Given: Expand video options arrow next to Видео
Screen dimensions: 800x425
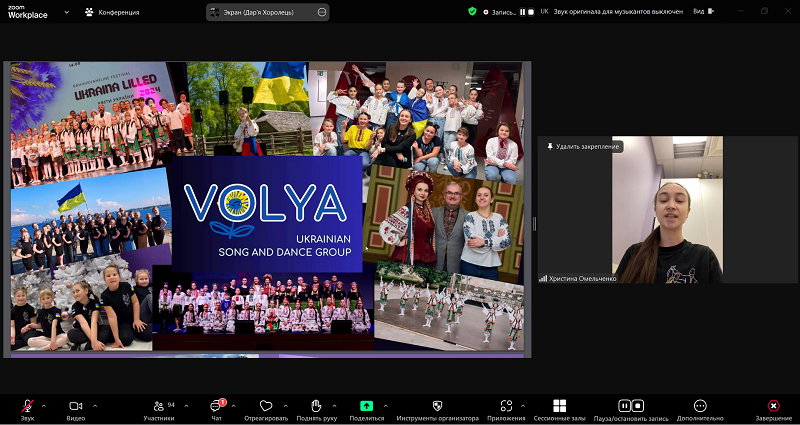Looking at the screenshot, I should pyautogui.click(x=94, y=406).
